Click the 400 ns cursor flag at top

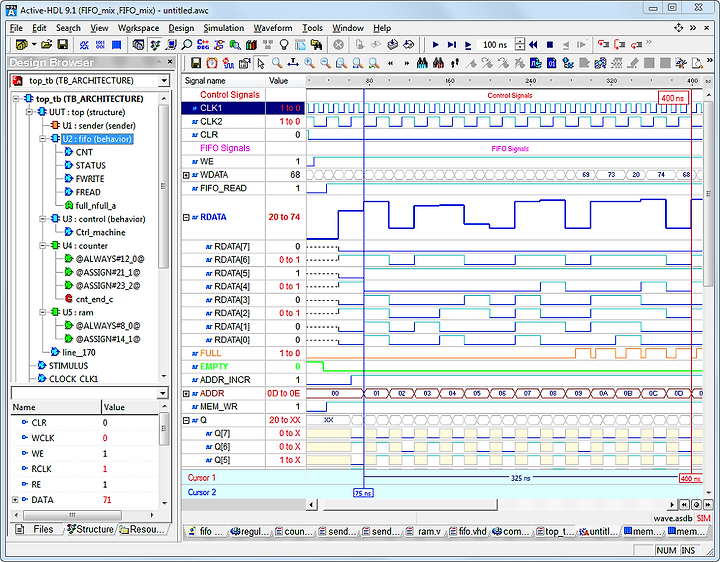(x=673, y=98)
